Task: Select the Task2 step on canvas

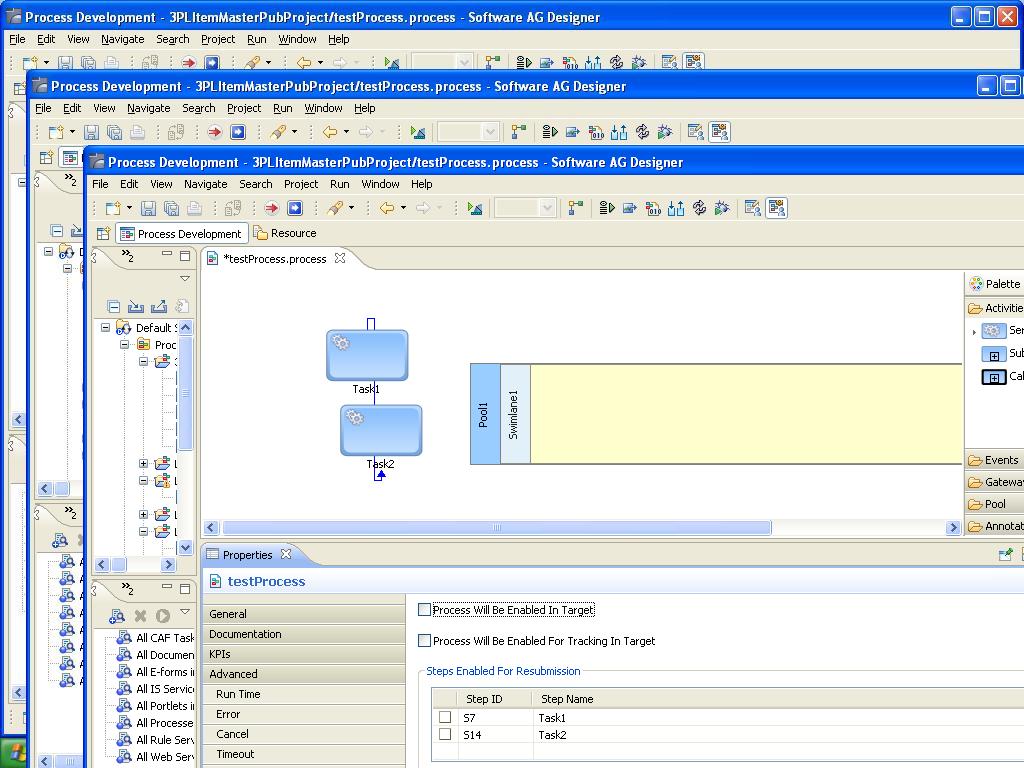Action: (381, 430)
